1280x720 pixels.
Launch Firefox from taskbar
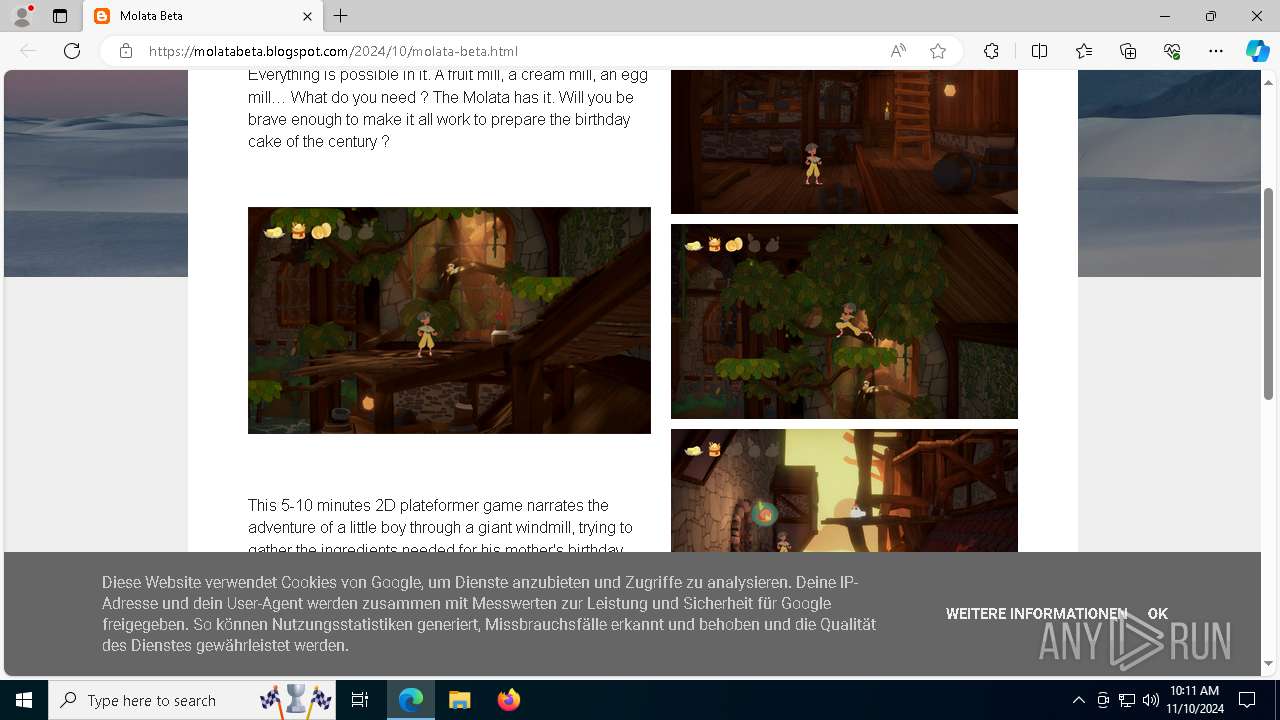[509, 700]
